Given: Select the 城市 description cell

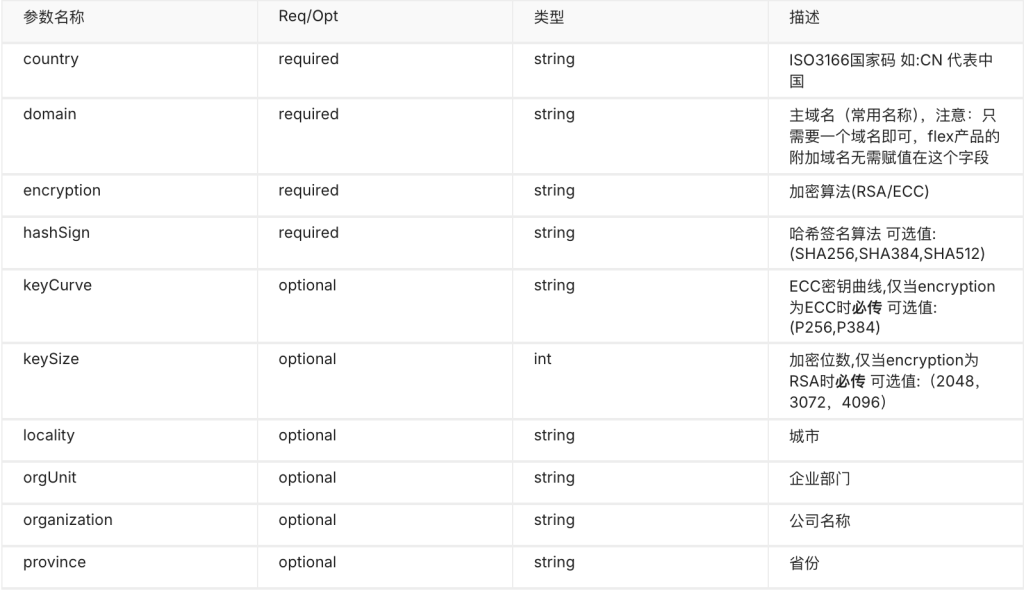Looking at the screenshot, I should (805, 436).
